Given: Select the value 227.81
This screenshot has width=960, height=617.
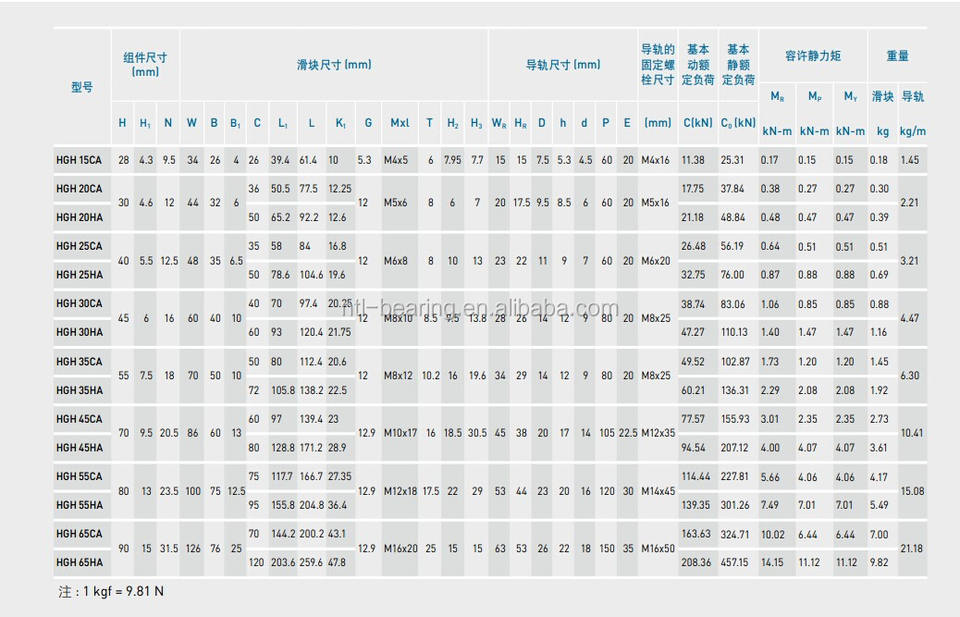Looking at the screenshot, I should pyautogui.click(x=735, y=476).
